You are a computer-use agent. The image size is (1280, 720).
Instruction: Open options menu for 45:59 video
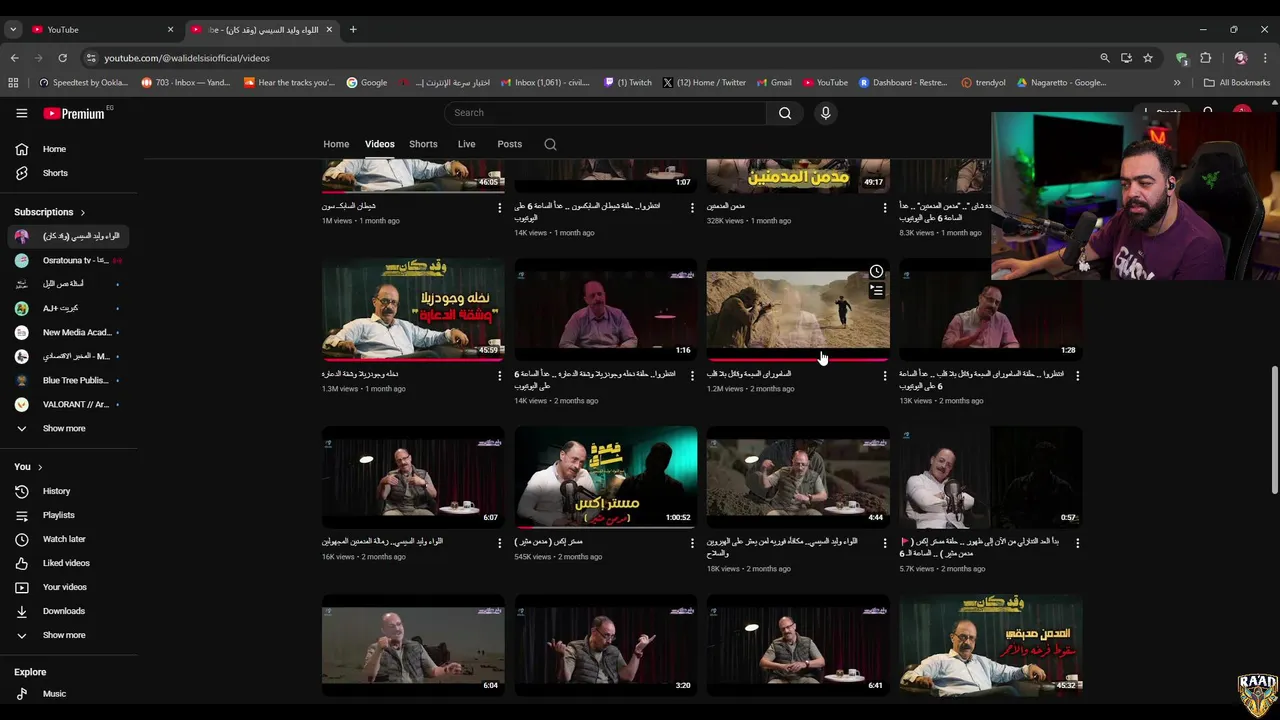tap(500, 376)
